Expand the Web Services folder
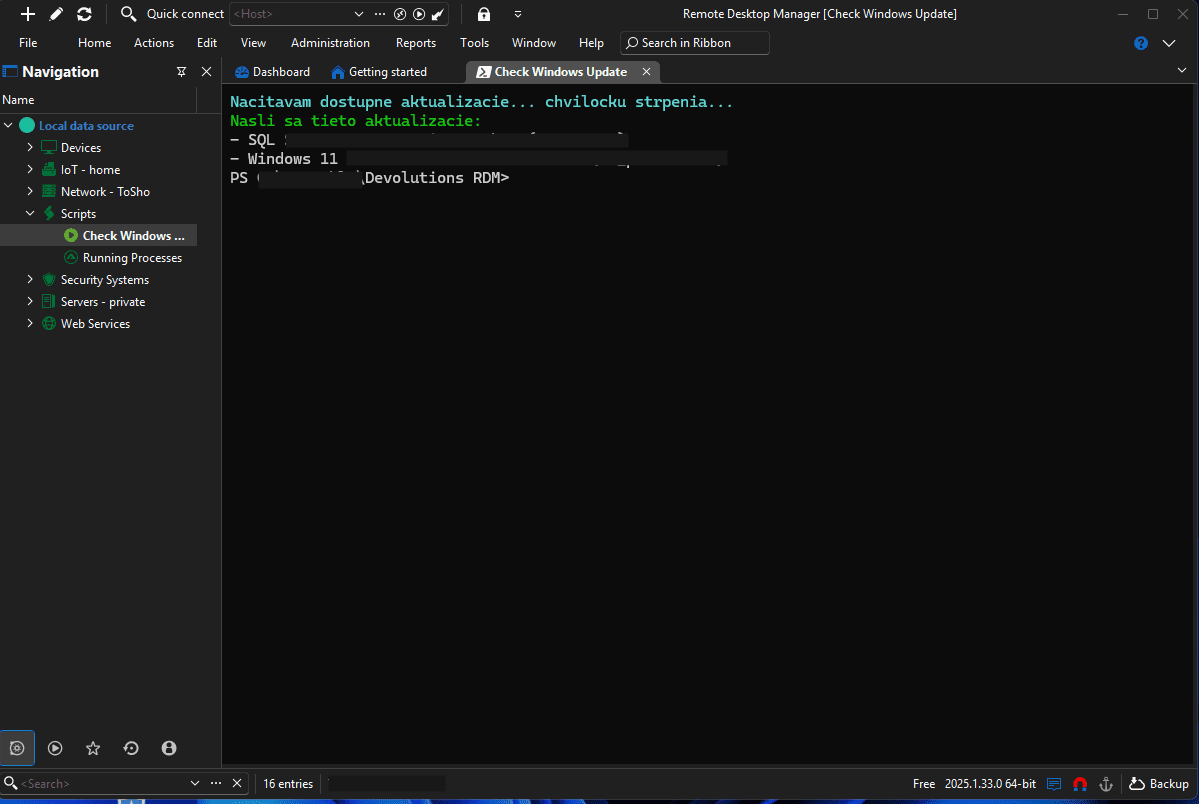The width and height of the screenshot is (1199, 804). tap(30, 324)
